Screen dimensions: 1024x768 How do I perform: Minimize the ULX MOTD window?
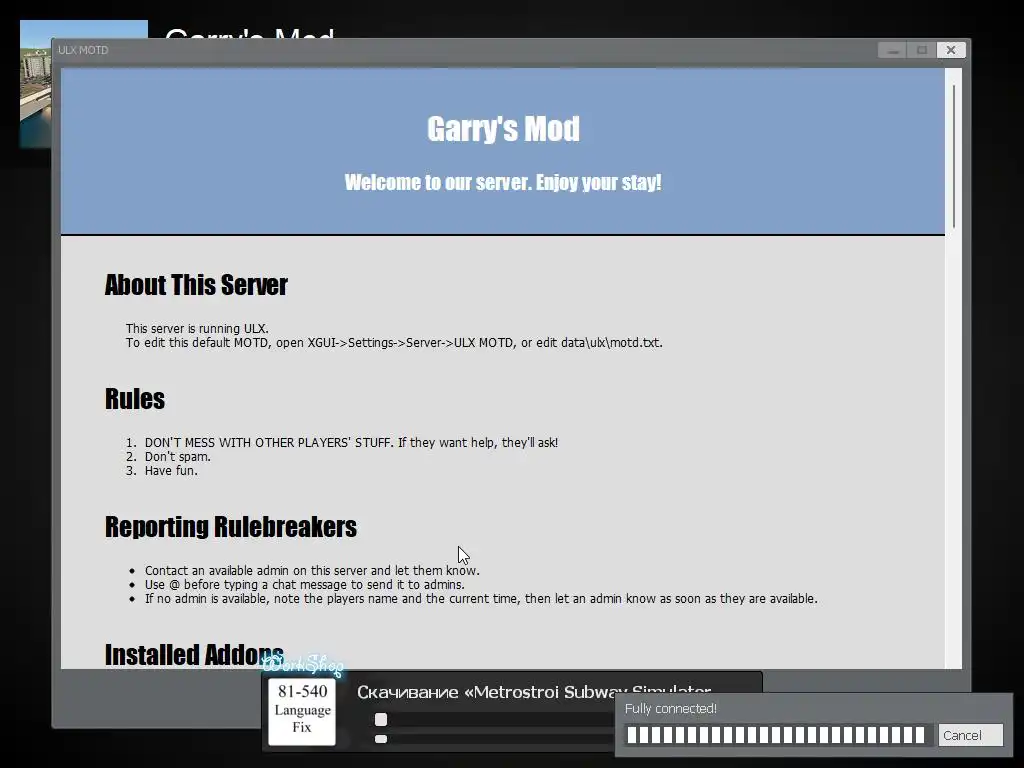tap(893, 50)
